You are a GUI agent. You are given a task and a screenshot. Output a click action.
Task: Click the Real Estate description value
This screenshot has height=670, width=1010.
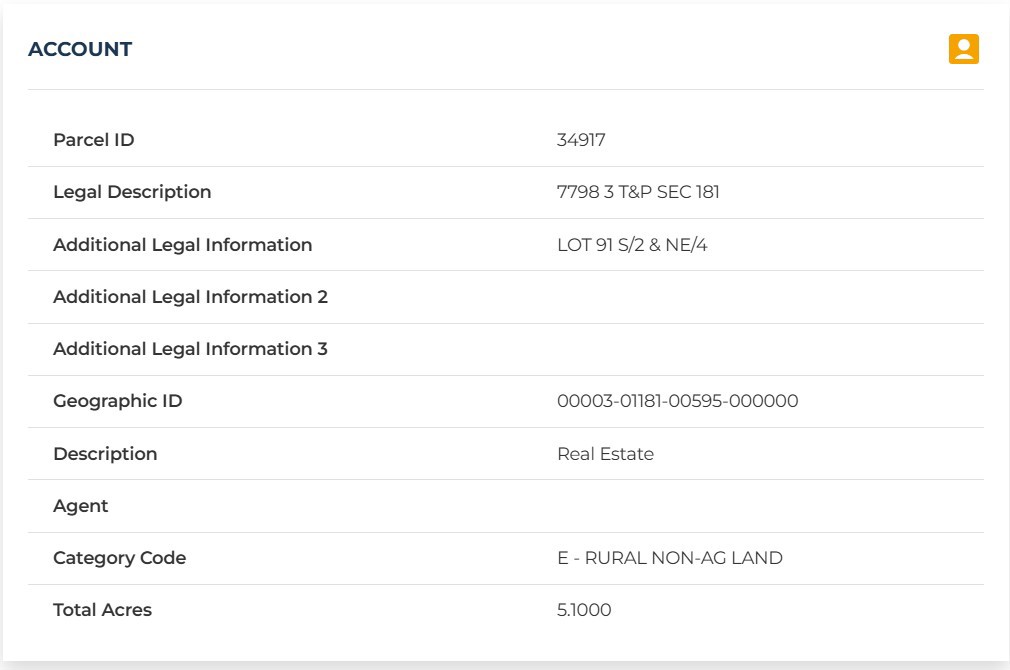pos(605,454)
